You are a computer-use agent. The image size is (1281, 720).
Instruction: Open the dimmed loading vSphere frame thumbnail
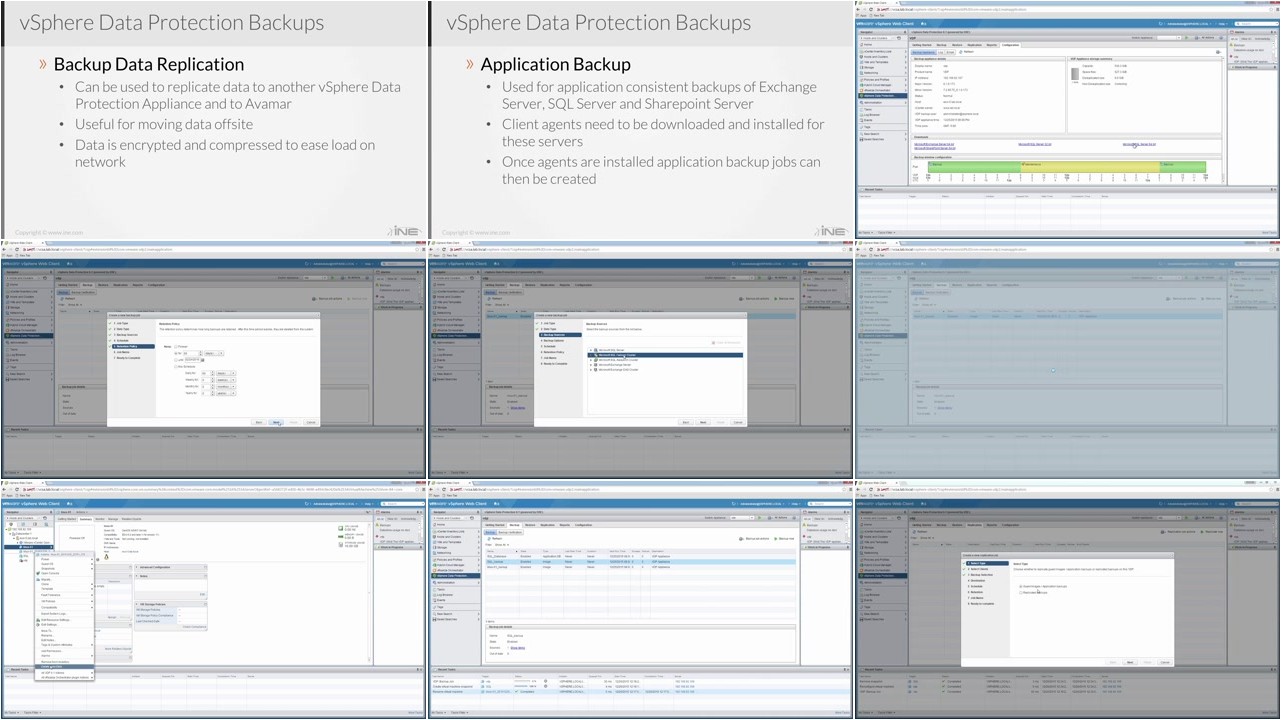1067,360
